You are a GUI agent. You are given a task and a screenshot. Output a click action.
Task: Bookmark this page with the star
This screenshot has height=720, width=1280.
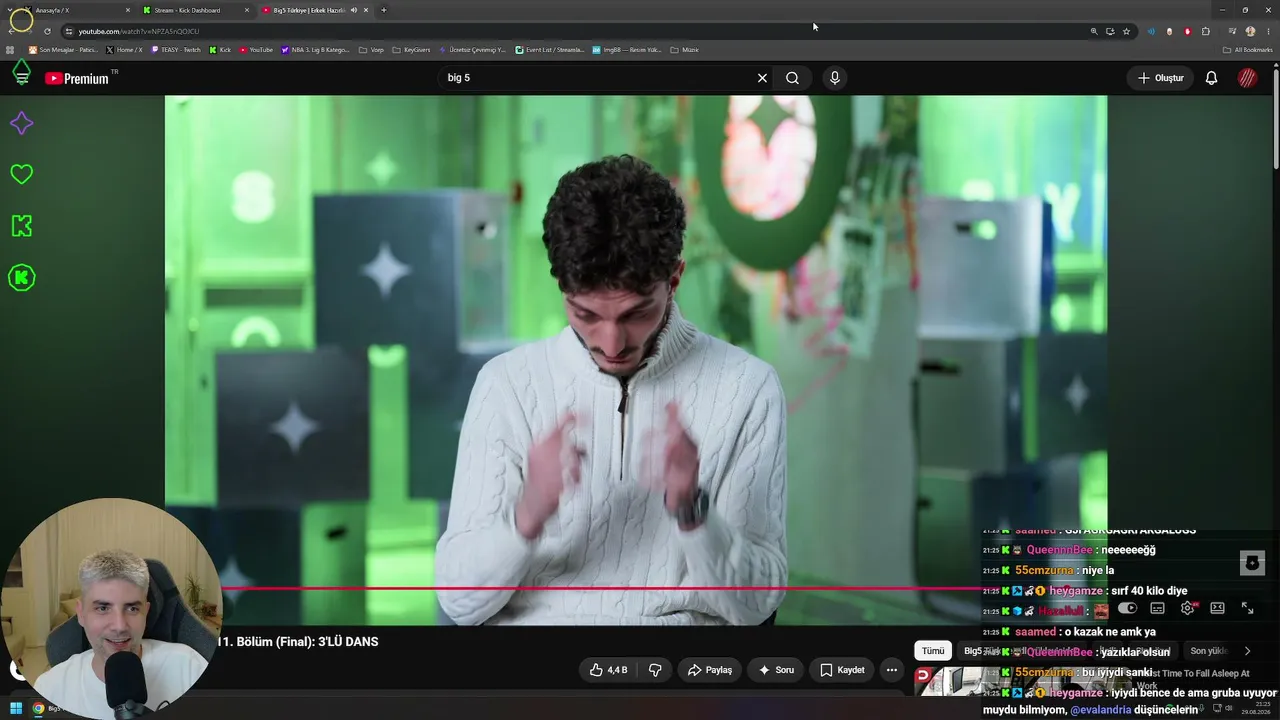pos(1126,31)
